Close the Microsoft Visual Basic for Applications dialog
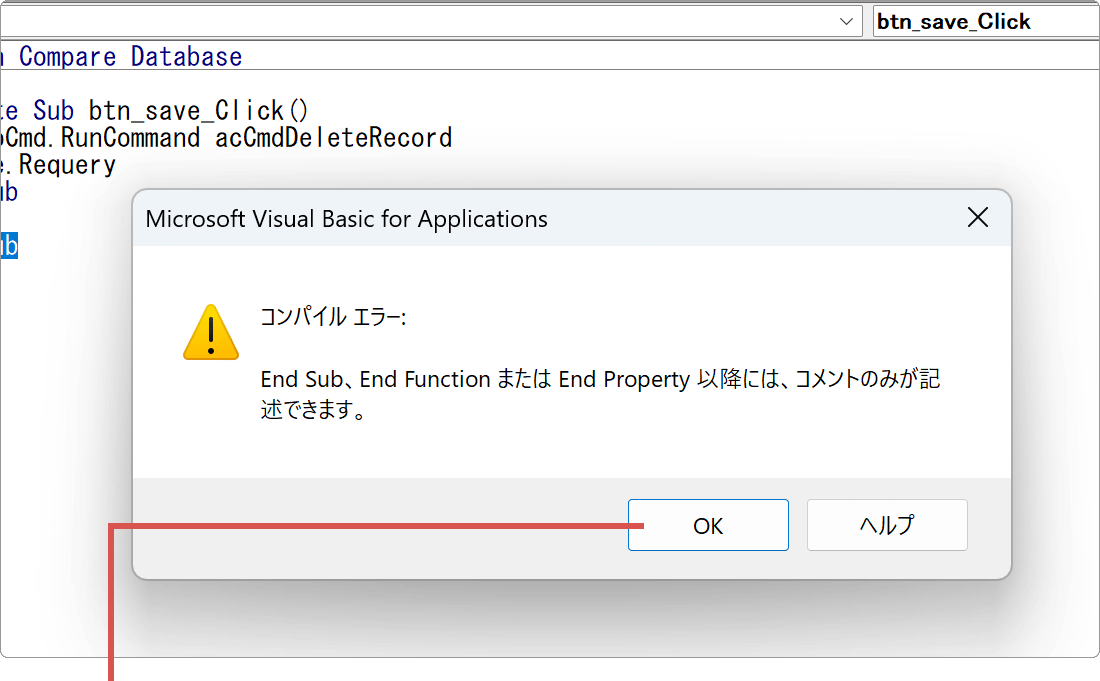The image size is (1100, 681). pos(977,218)
